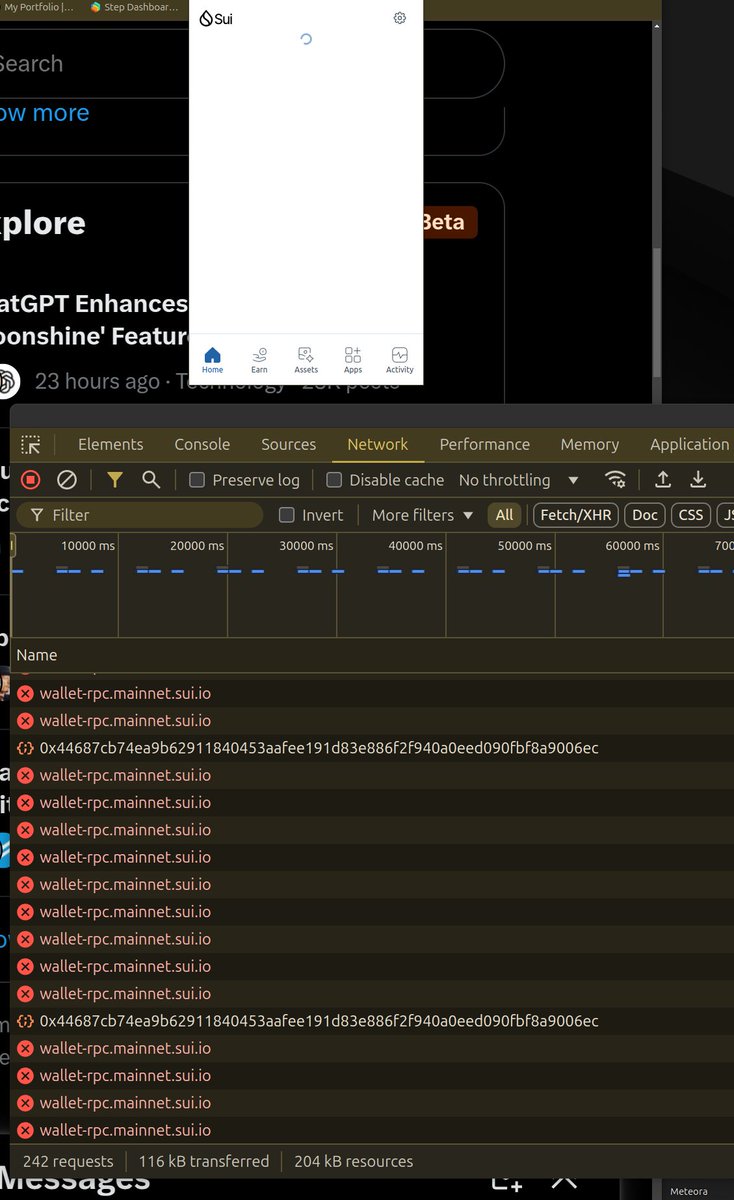Switch to Step Dashboard browser tab

134,7
